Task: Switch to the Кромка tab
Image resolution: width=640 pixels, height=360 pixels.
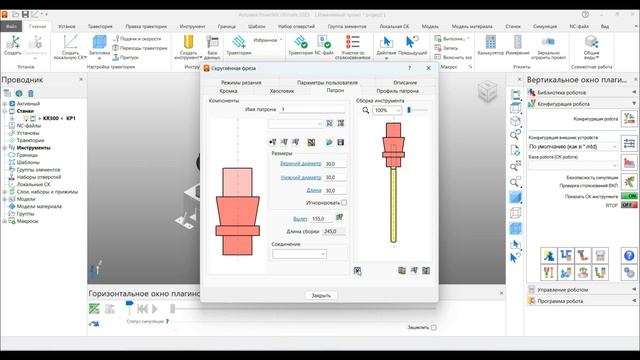Action: tap(228, 91)
